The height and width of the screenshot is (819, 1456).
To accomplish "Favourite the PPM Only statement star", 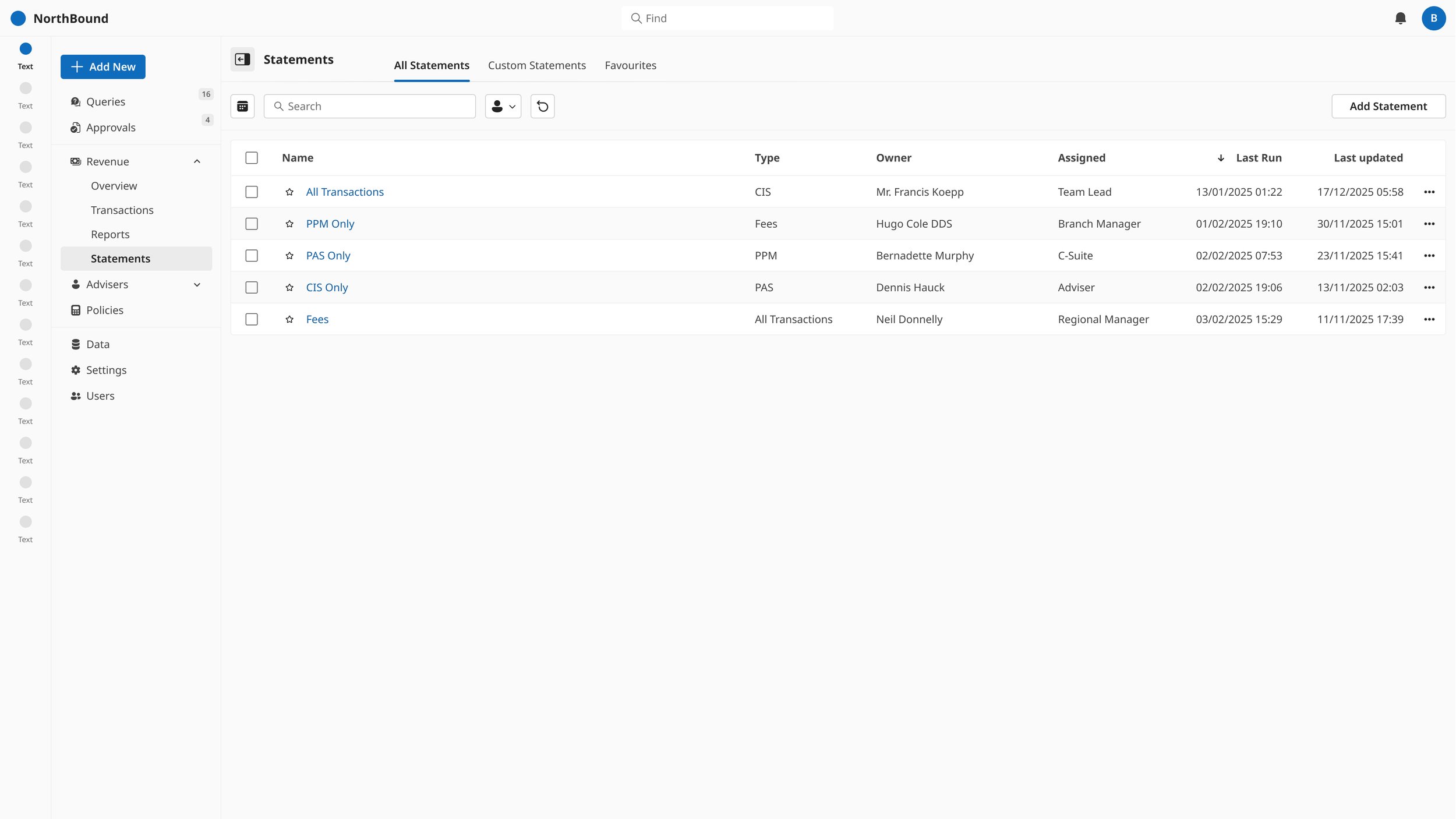I will [x=289, y=224].
